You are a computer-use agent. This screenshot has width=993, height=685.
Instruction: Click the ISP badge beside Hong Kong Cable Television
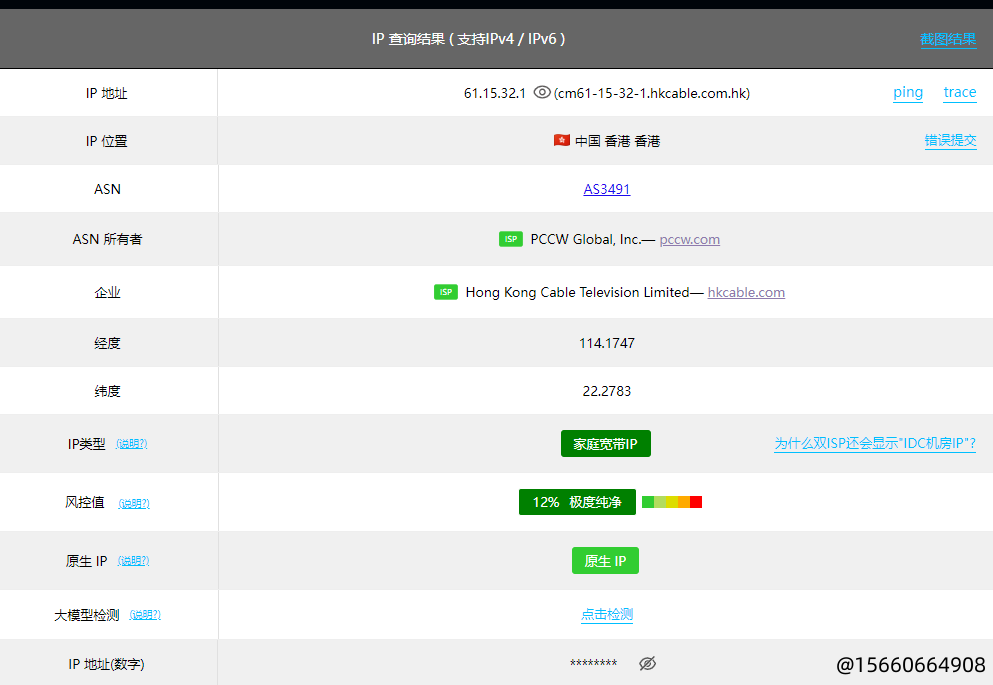(446, 292)
